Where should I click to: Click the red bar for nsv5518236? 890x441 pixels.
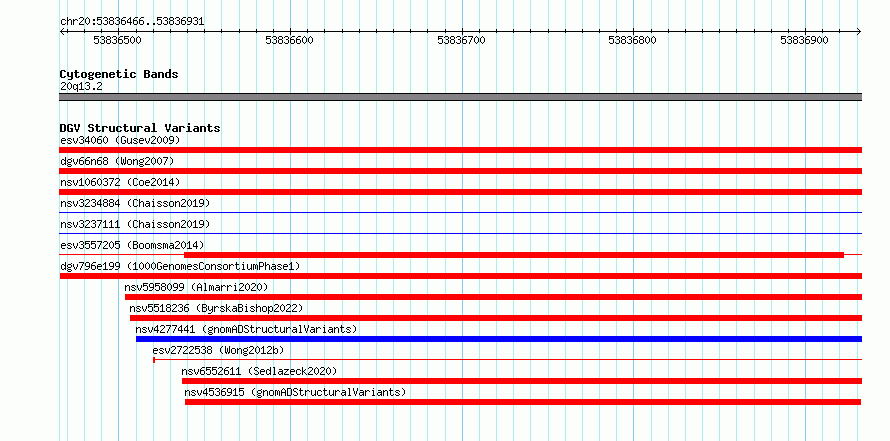coord(496,318)
